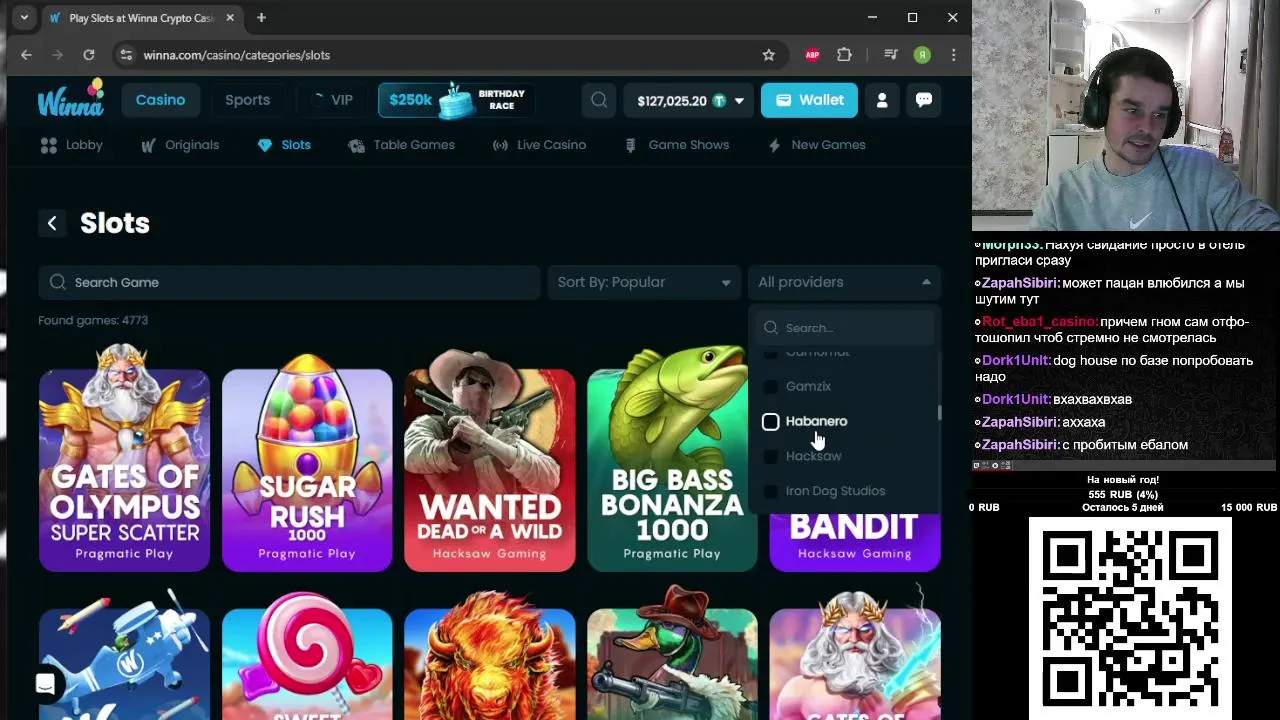
Task: Open the Game Shows category
Action: (x=677, y=145)
